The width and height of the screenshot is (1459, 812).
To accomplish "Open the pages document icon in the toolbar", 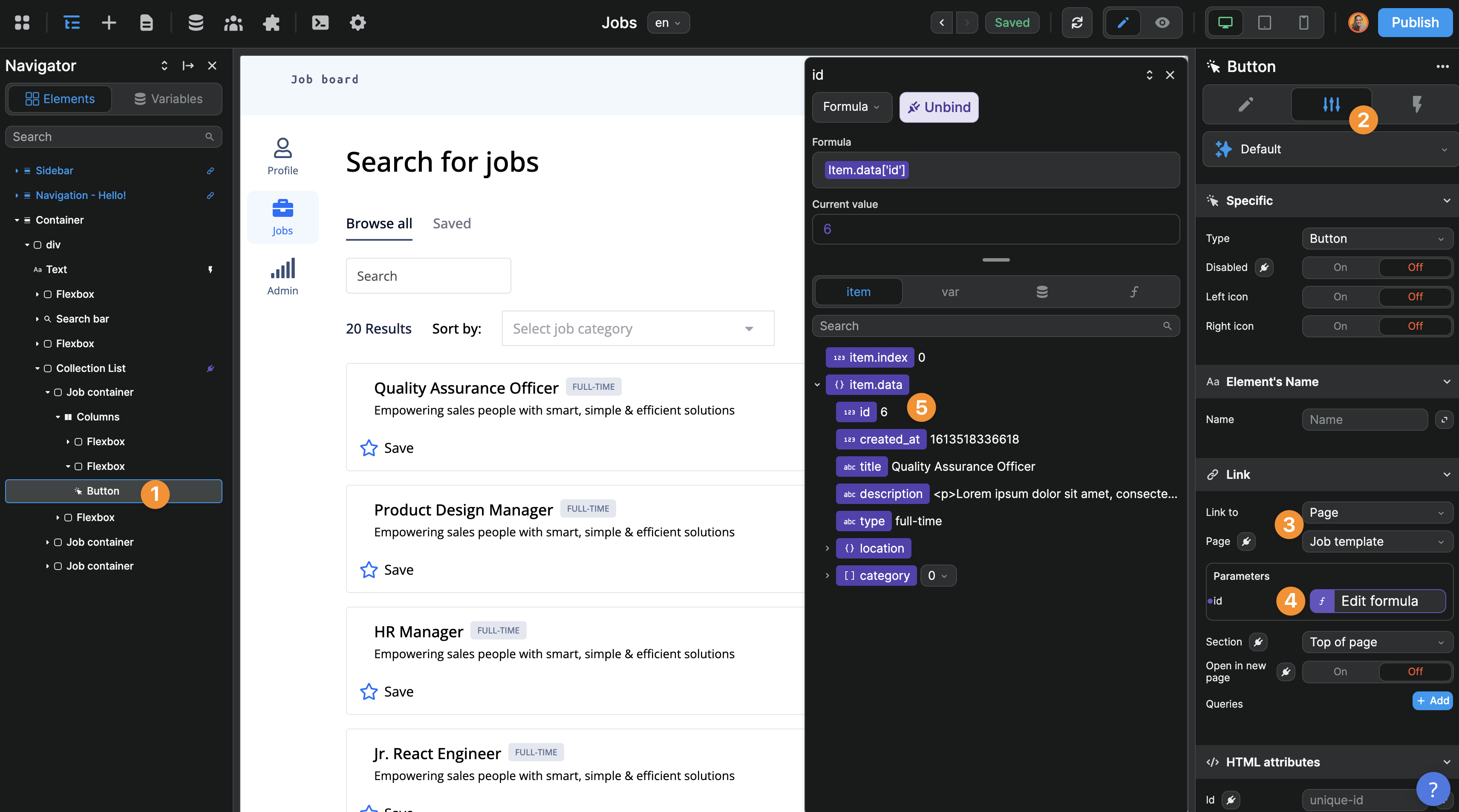I will pos(146,23).
